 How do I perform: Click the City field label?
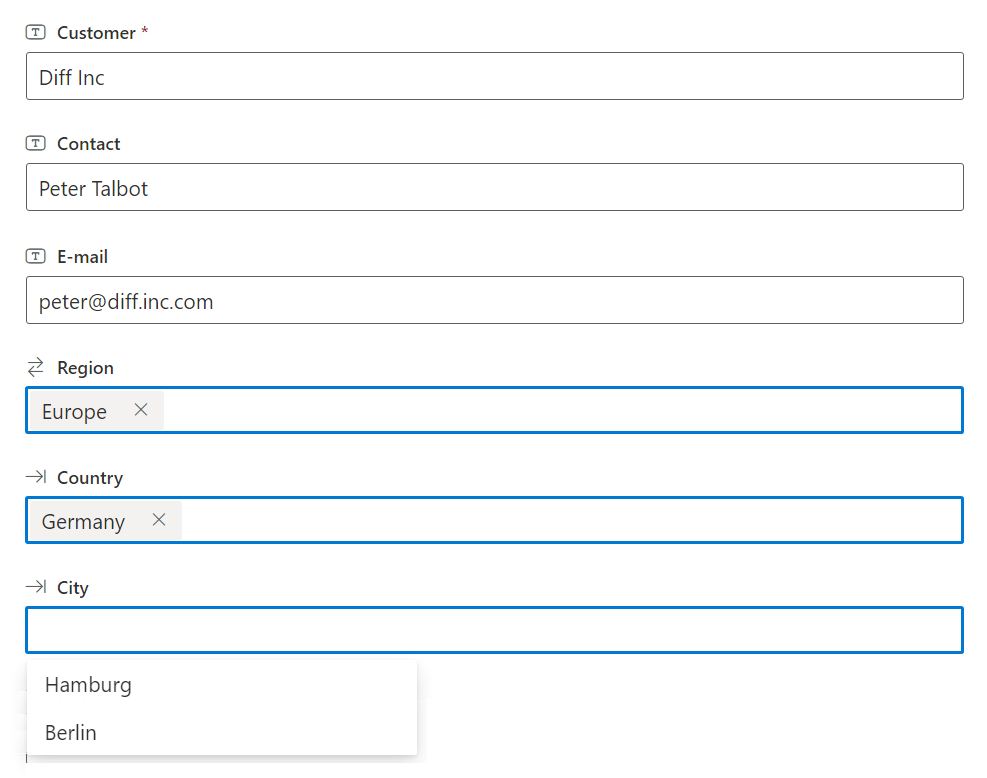coord(73,588)
